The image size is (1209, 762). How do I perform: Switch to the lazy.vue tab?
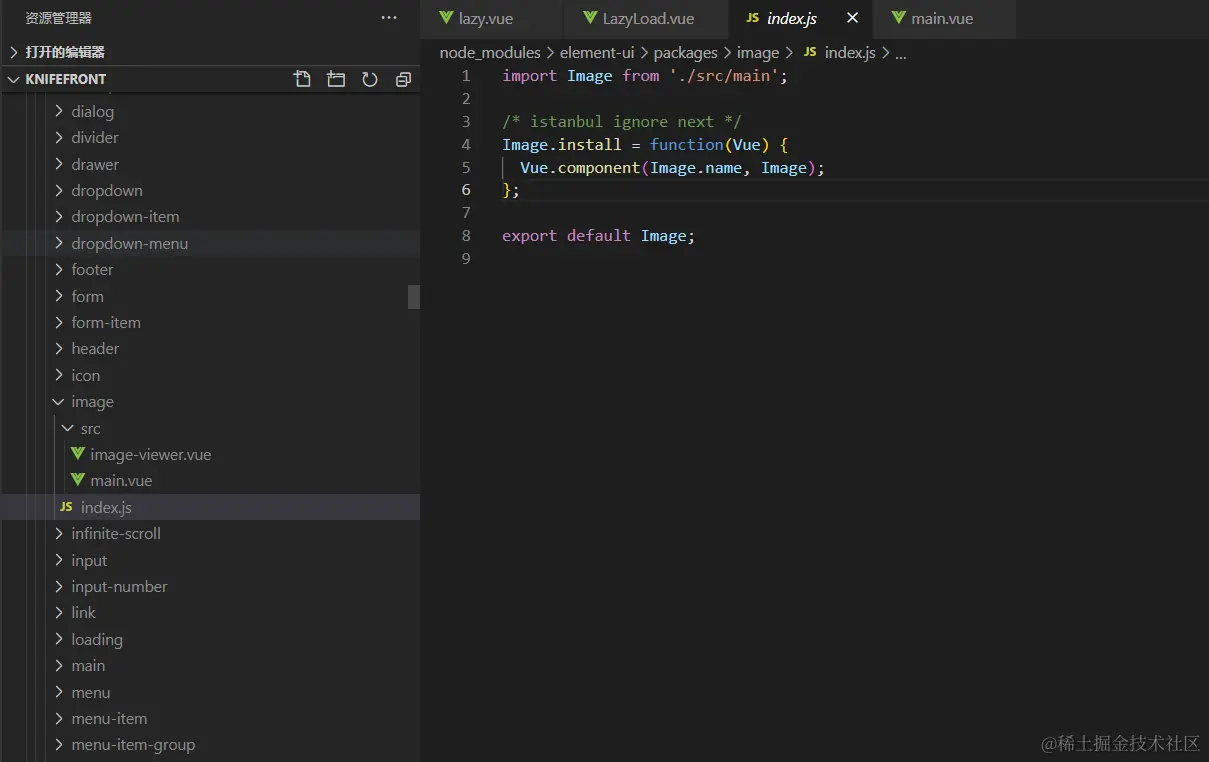[491, 19]
